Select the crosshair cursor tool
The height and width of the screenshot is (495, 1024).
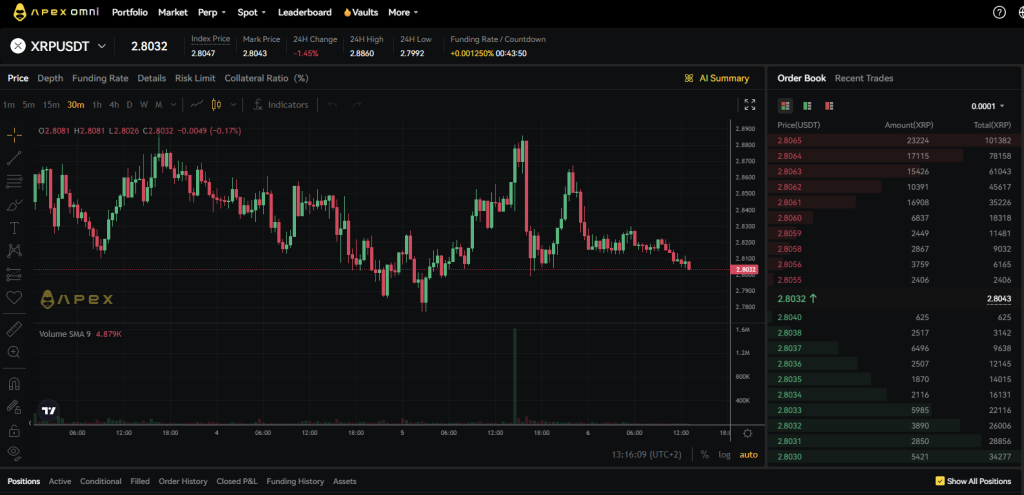[x=14, y=135]
